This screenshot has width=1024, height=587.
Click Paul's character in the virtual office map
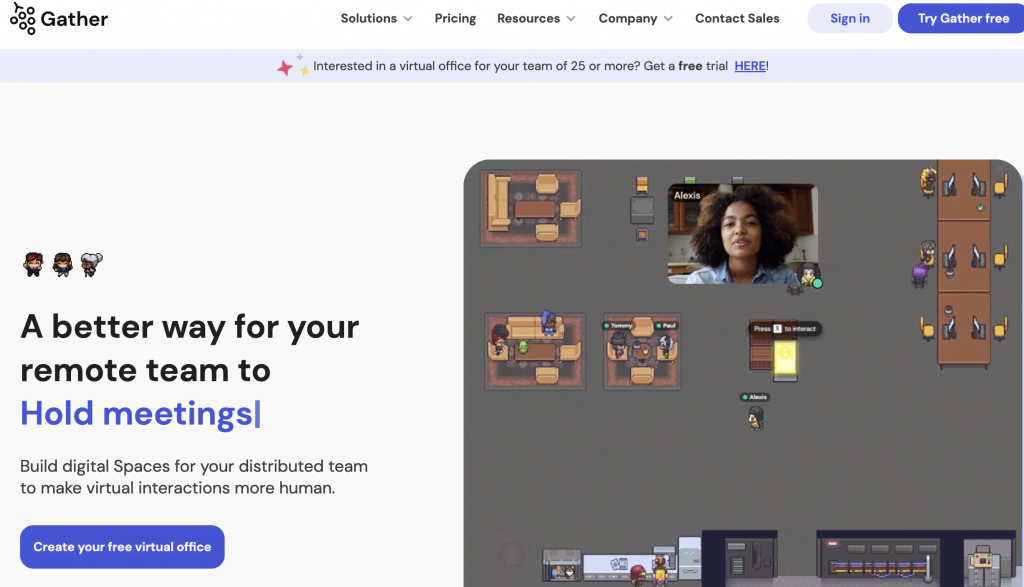[x=666, y=347]
